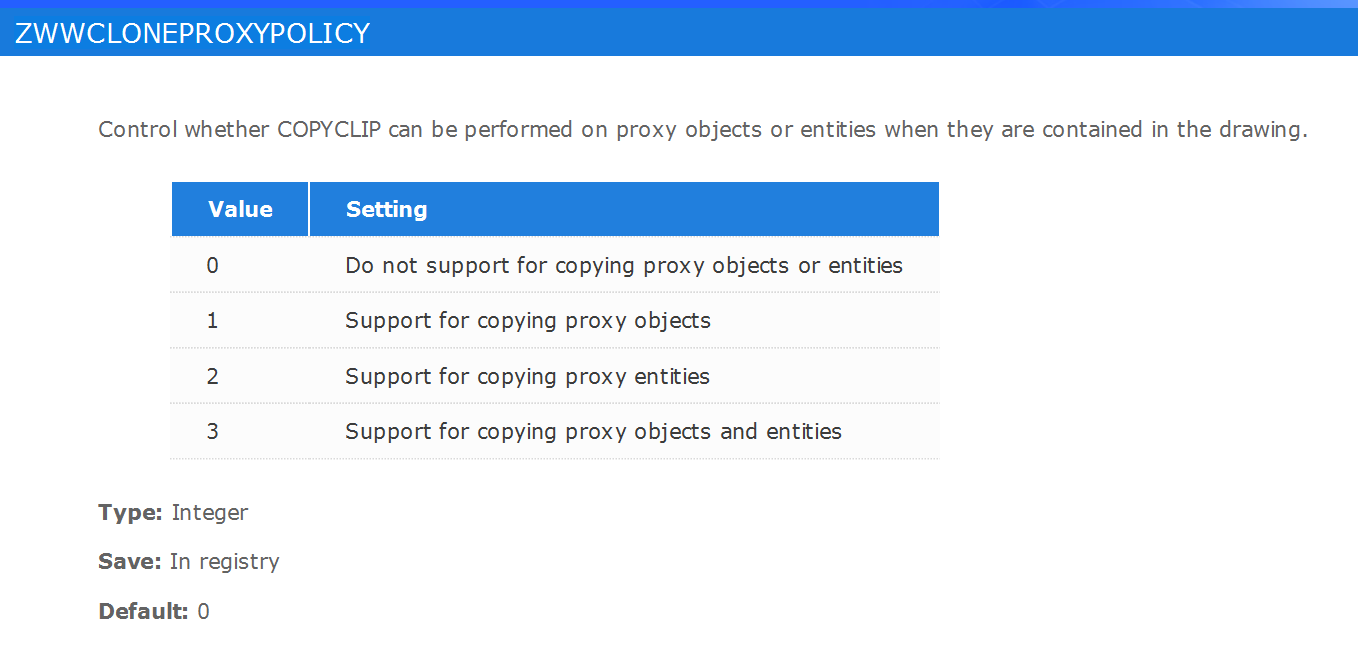Select the value 1 cell
Viewport: 1358px width, 659px height.
pos(212,320)
